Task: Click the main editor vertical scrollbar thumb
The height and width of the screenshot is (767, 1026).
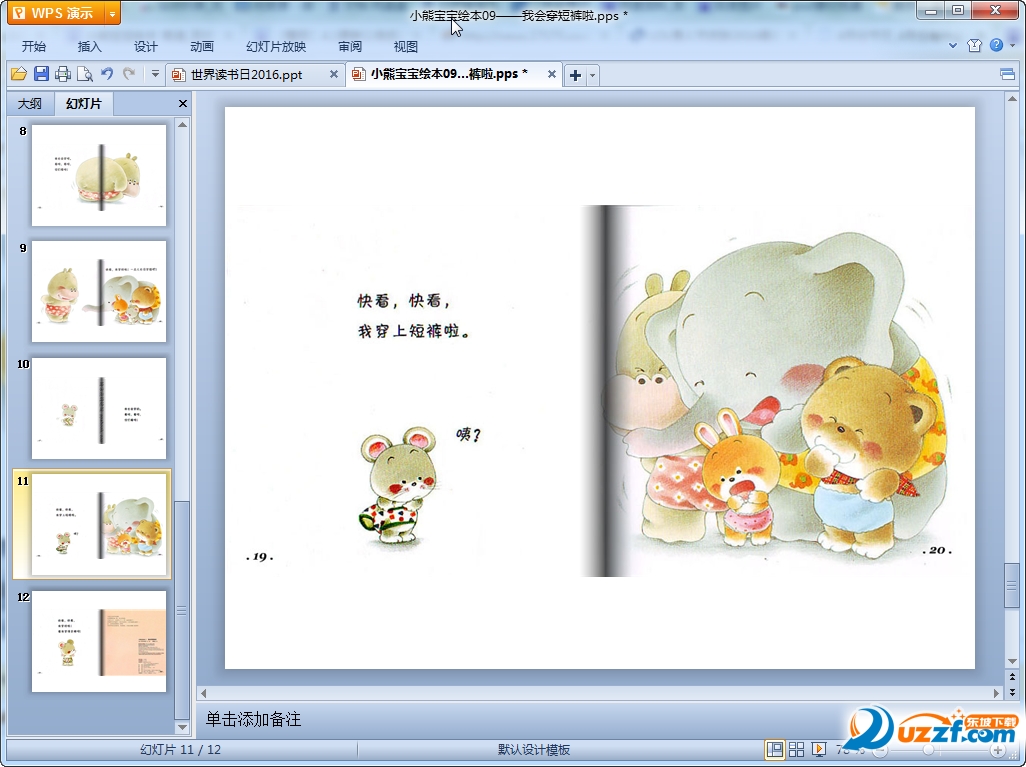Action: click(1012, 584)
